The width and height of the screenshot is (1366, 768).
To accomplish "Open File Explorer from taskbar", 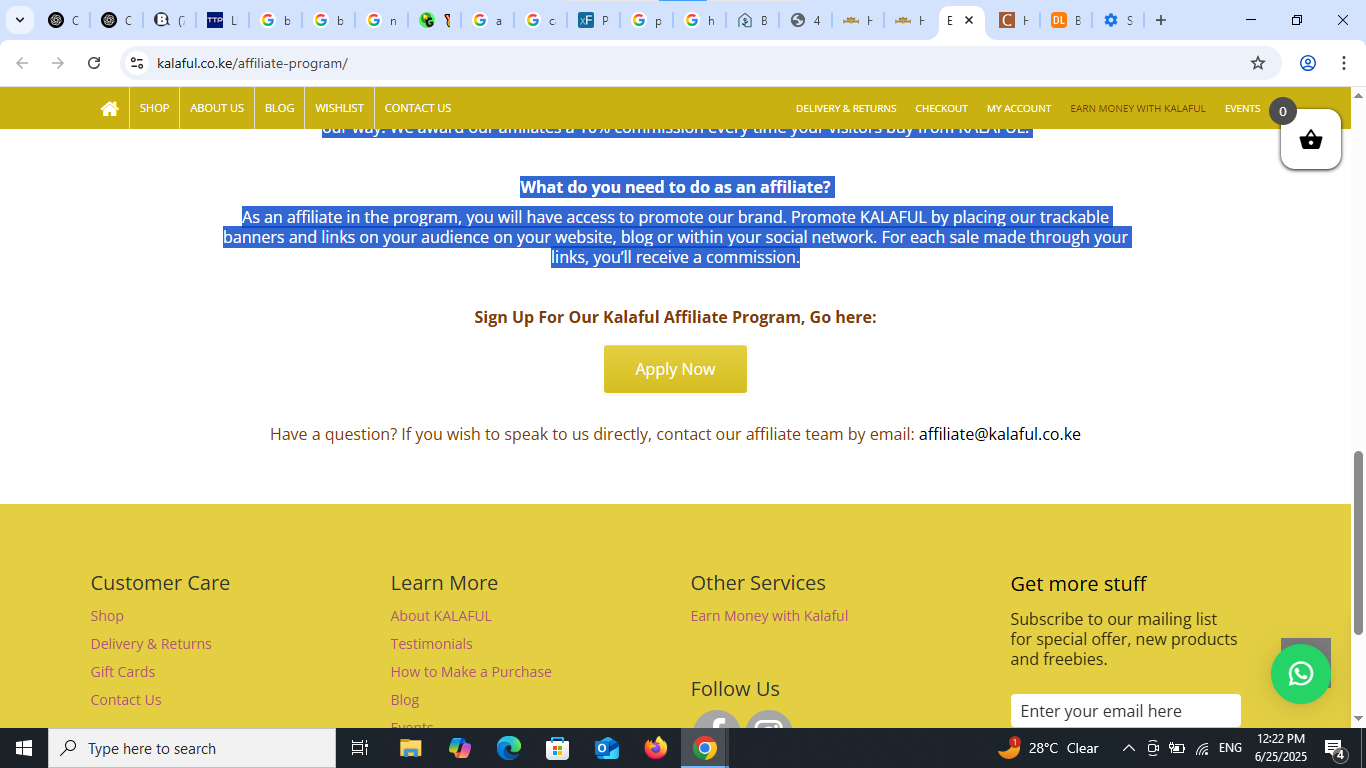I will tap(411, 748).
